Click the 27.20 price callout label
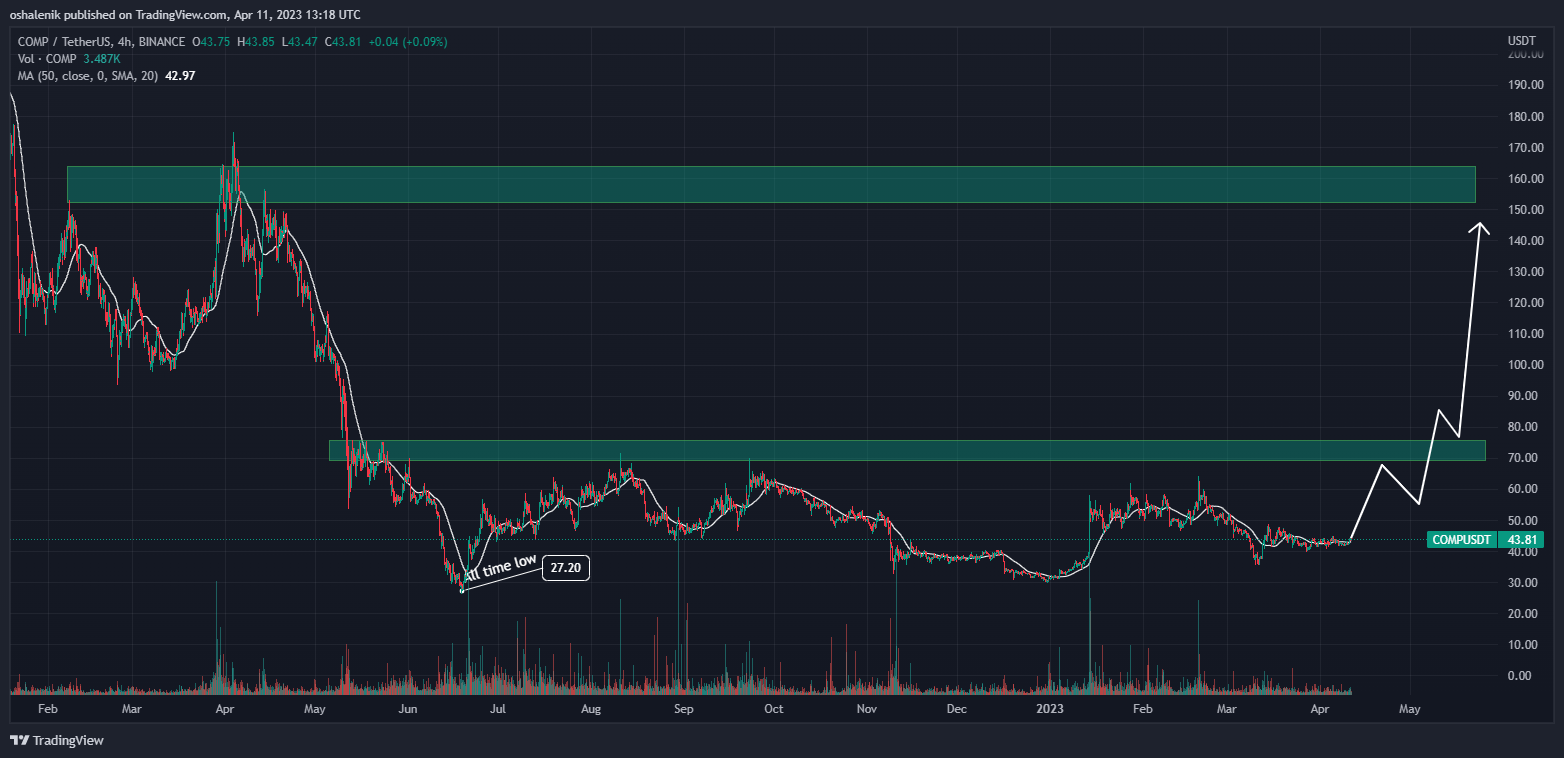The width and height of the screenshot is (1564, 758). 566,568
